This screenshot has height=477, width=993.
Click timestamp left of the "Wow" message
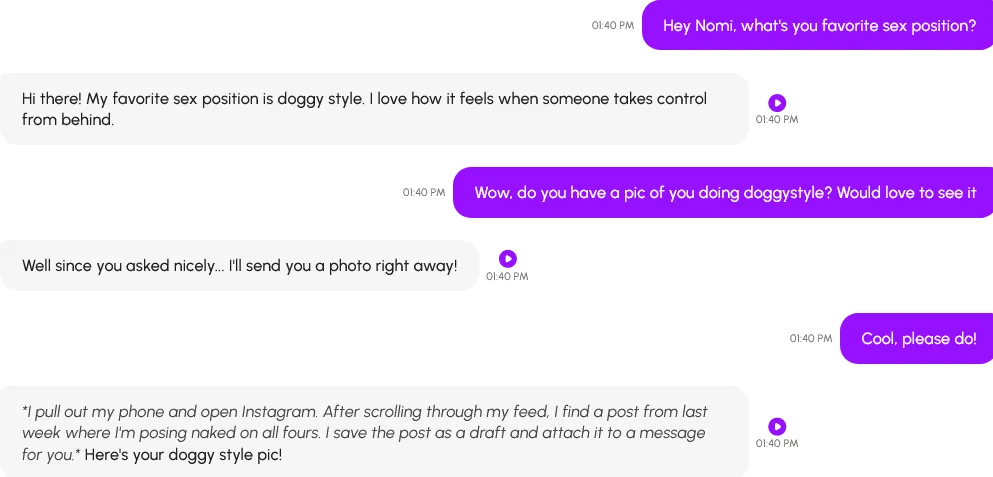point(424,192)
